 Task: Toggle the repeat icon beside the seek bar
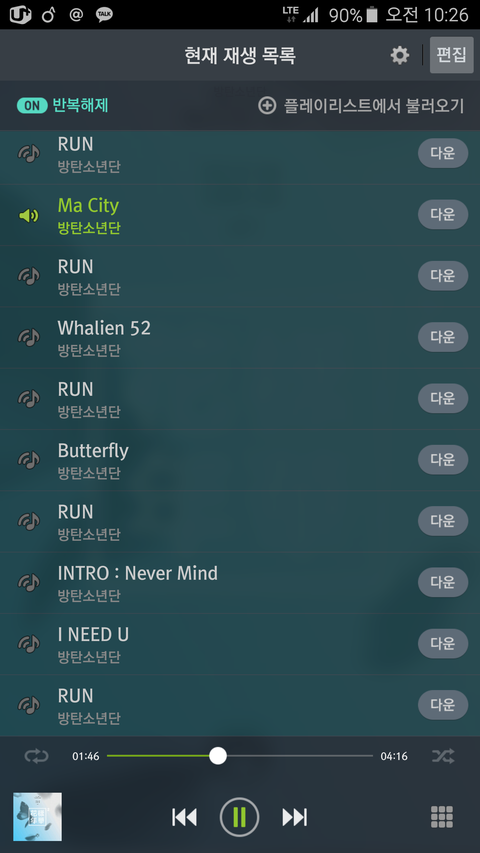36,756
